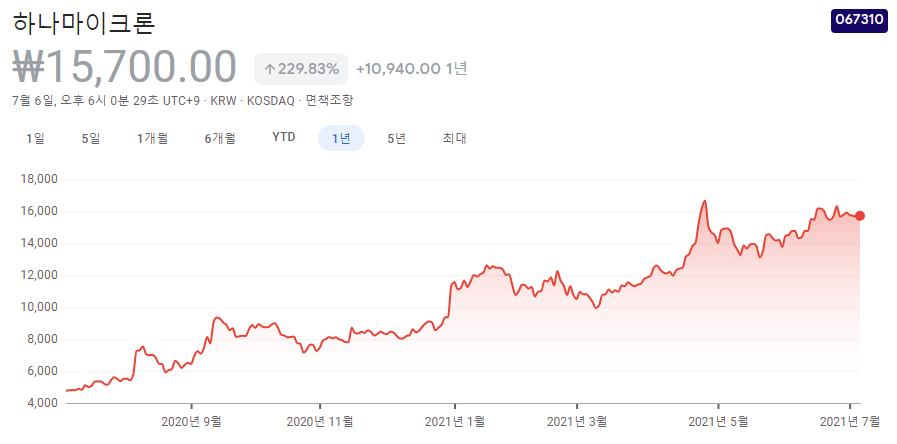Switch chart to 5년 range

(396, 138)
